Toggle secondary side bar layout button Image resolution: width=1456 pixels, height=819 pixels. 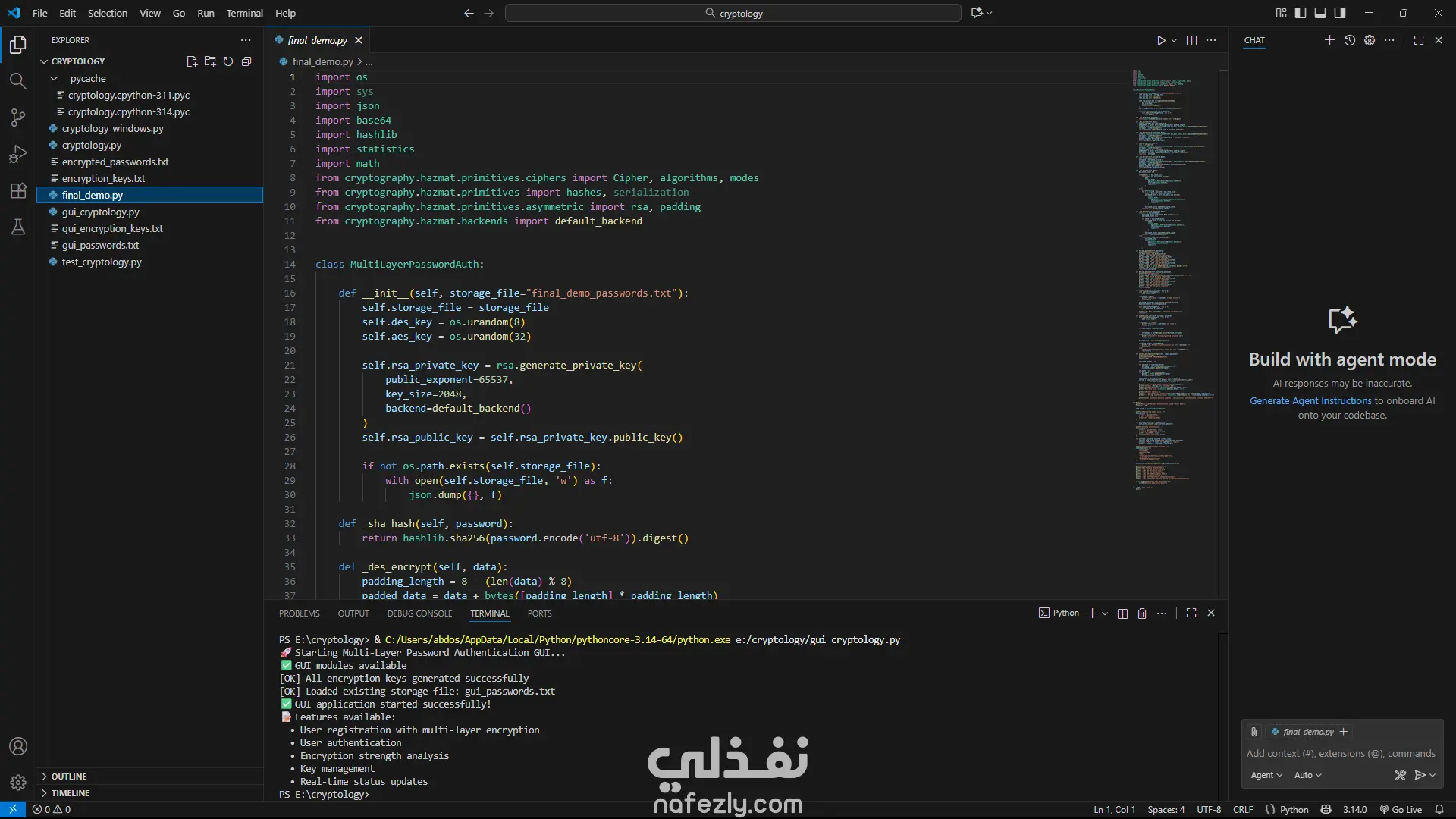pyautogui.click(x=1340, y=13)
